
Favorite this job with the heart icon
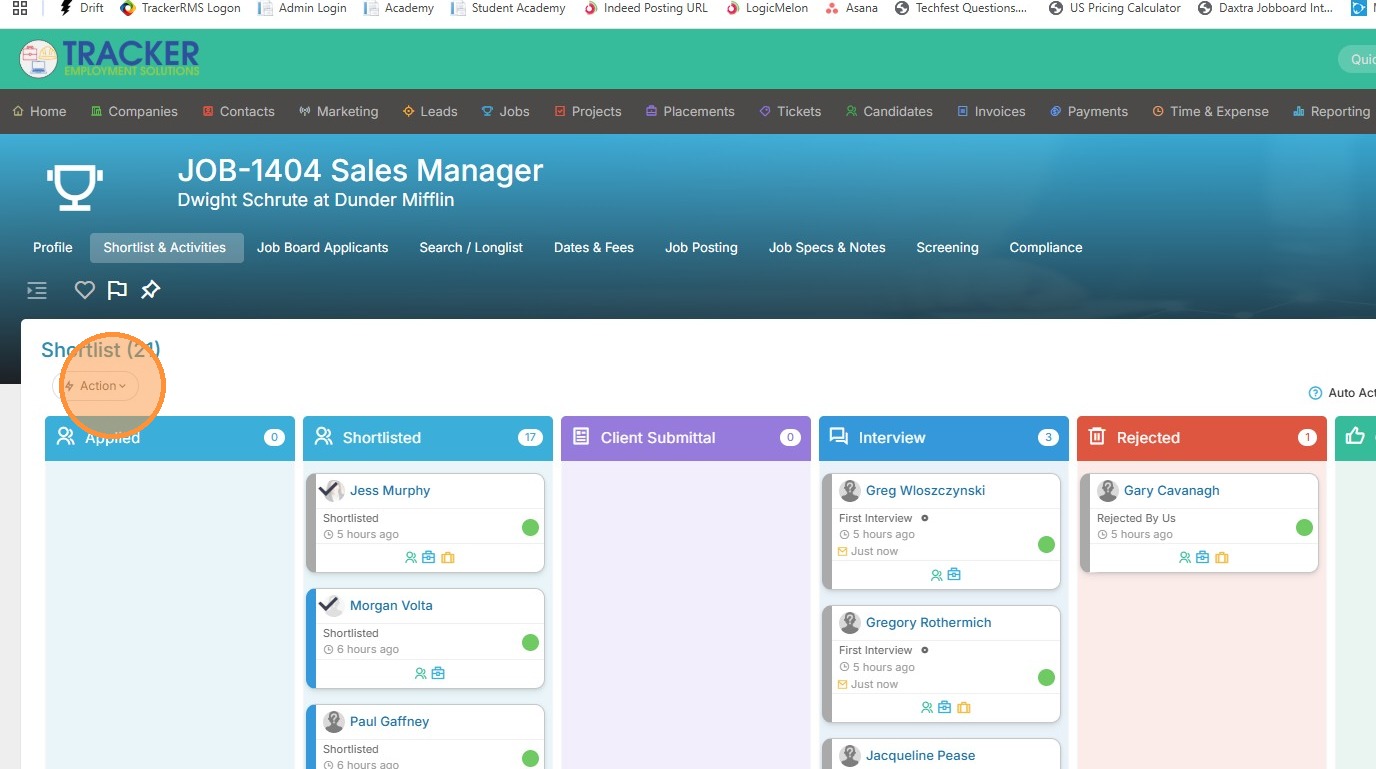click(85, 290)
